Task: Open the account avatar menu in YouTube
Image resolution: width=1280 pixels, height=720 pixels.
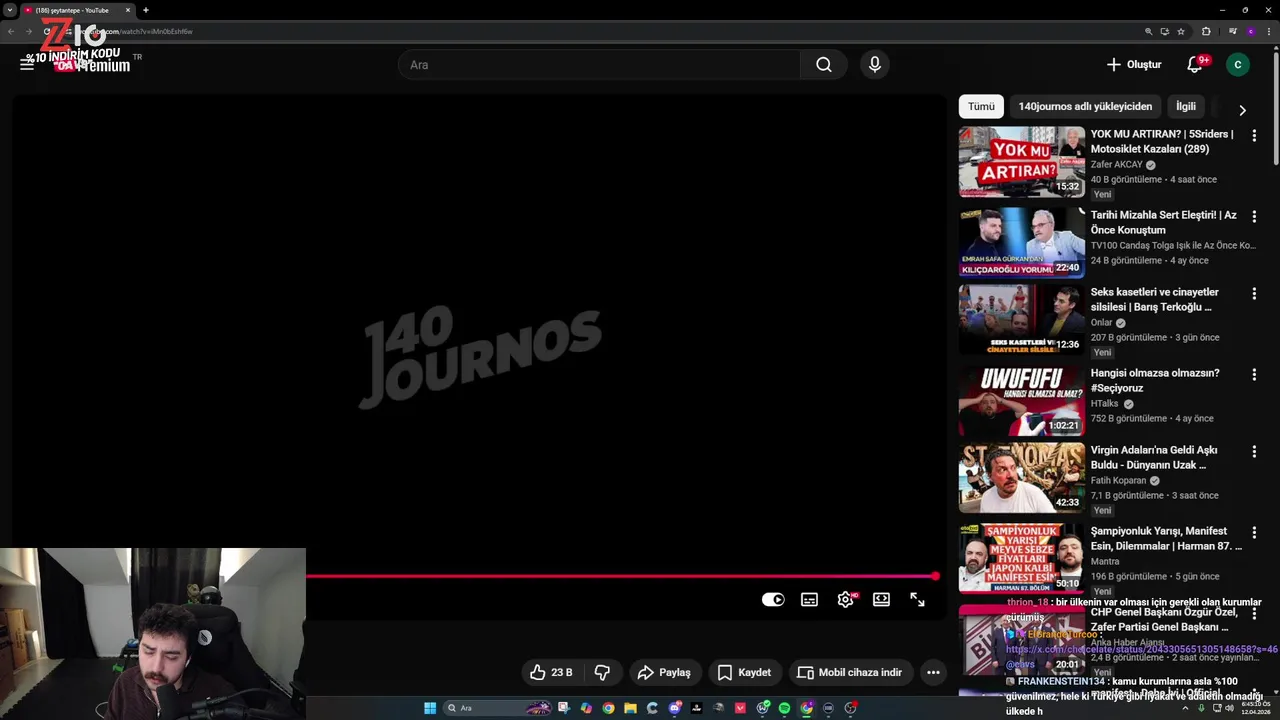Action: (x=1237, y=65)
